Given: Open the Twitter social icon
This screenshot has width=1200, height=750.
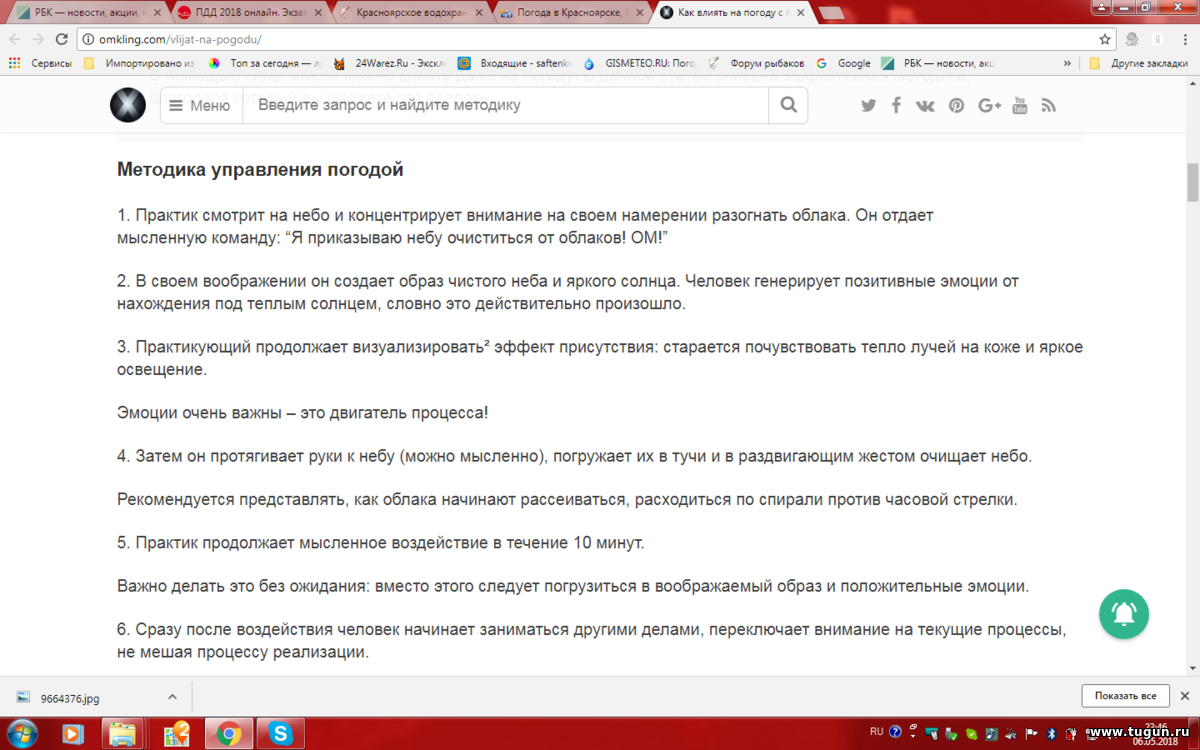Looking at the screenshot, I should 868,105.
